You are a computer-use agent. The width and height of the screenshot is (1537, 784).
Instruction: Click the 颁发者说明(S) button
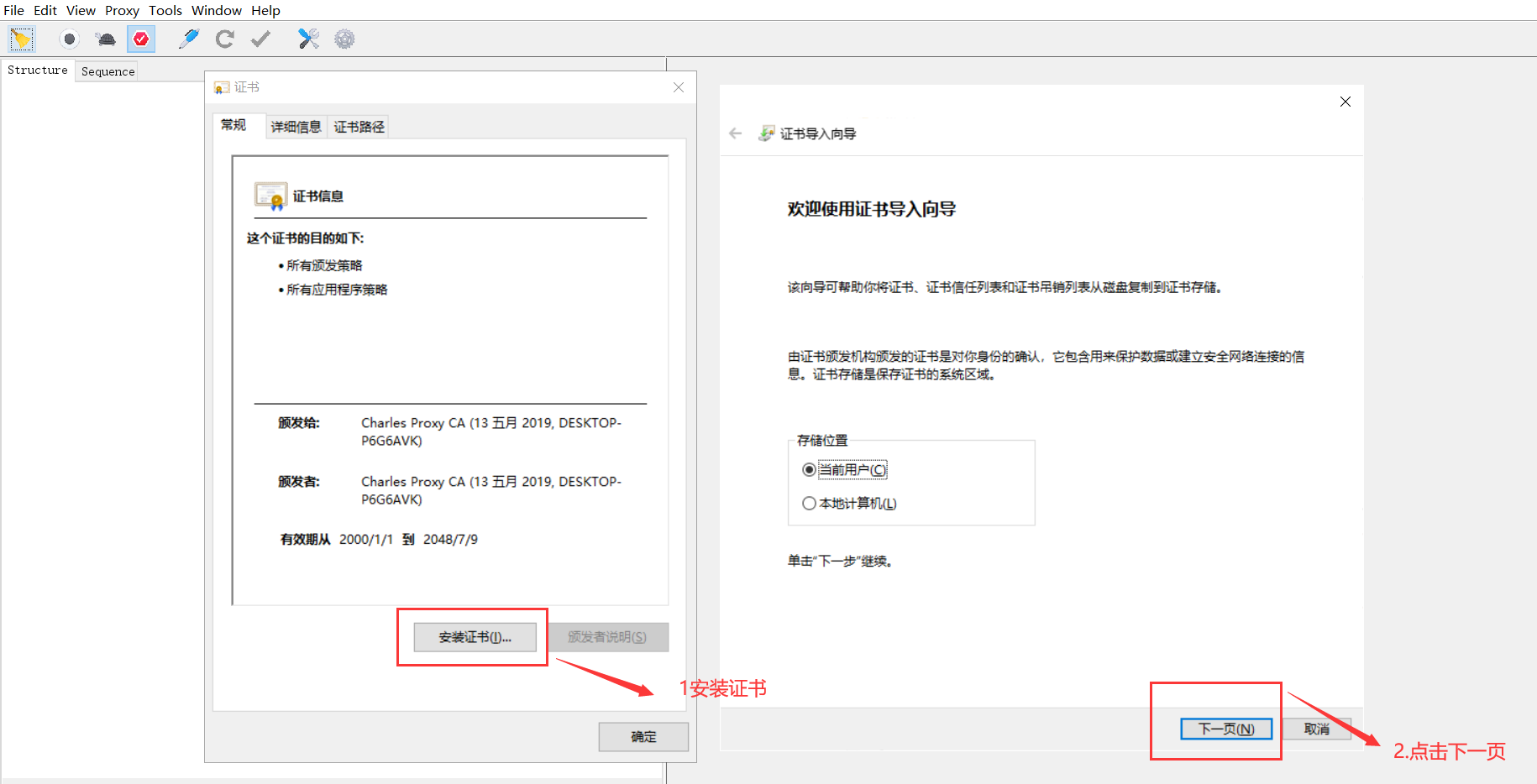coord(607,637)
